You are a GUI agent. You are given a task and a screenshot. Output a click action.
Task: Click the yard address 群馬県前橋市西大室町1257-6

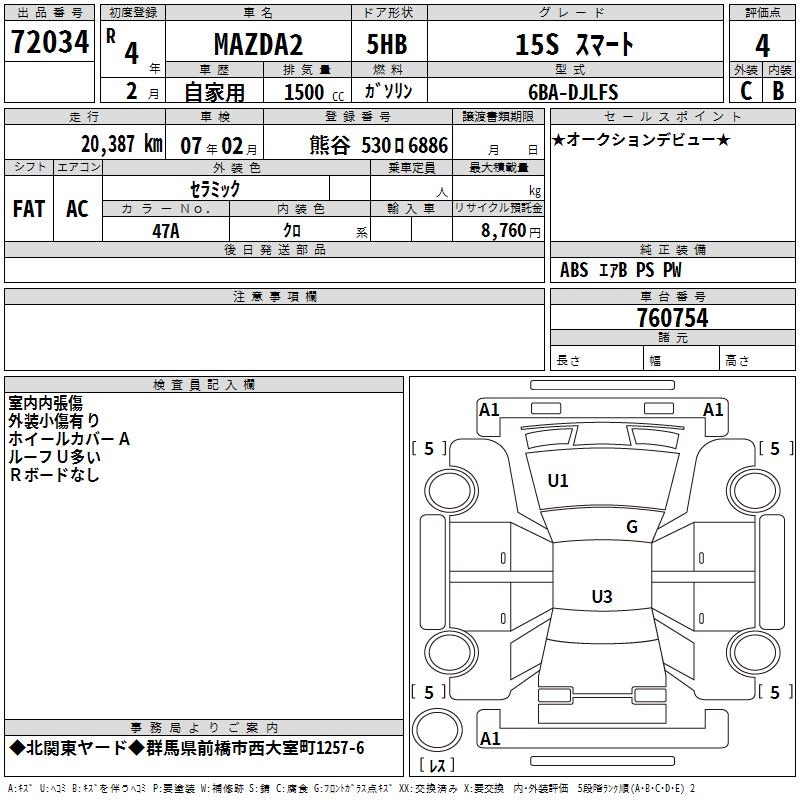255,748
